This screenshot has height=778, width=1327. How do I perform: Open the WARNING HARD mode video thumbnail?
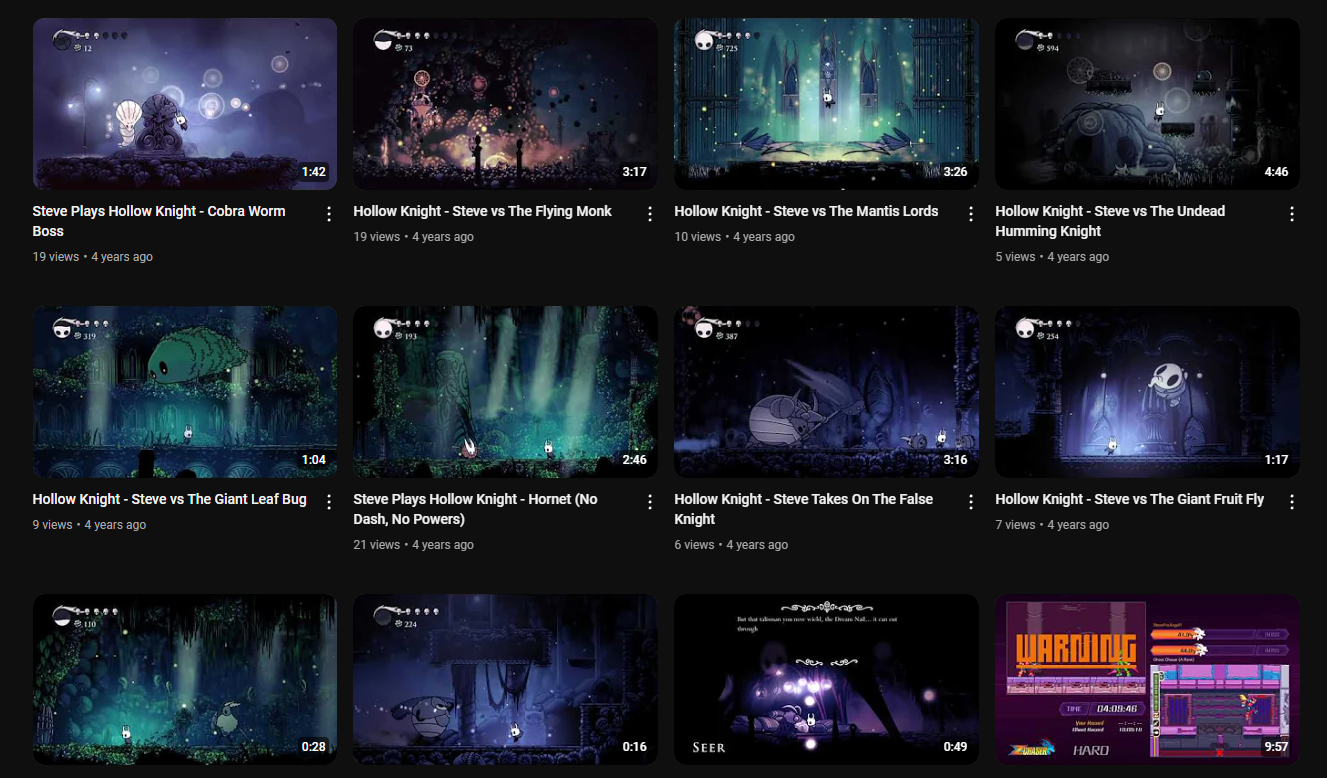(1147, 680)
